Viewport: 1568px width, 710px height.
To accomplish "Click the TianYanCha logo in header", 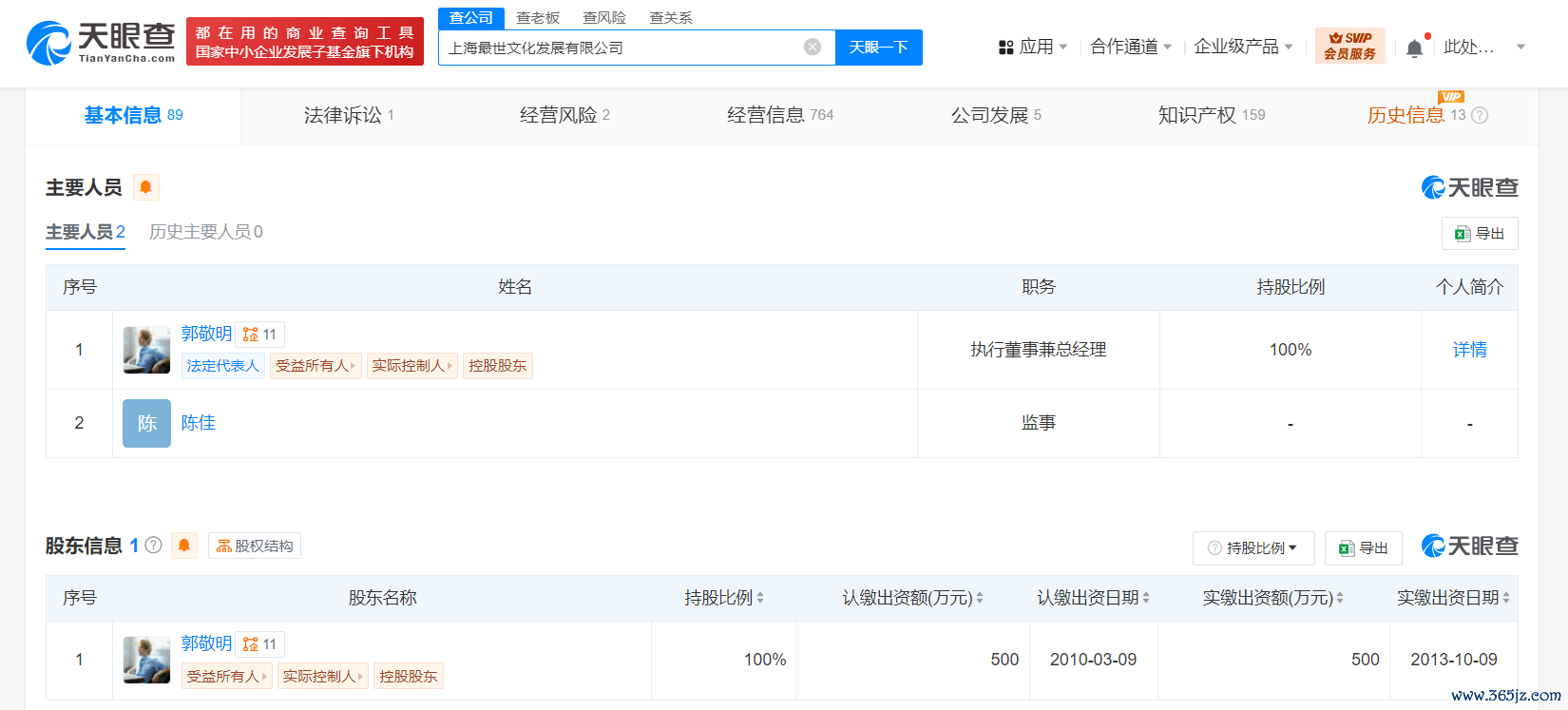I will pyautogui.click(x=101, y=43).
